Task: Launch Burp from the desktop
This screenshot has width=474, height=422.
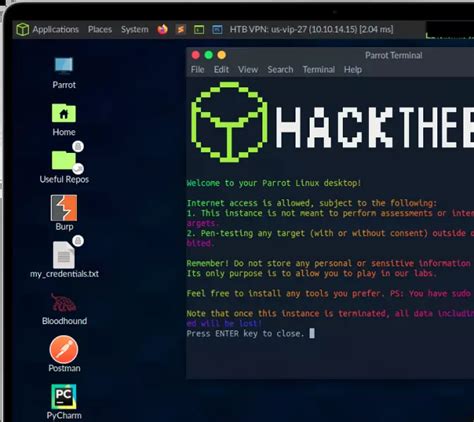Action: [x=64, y=213]
